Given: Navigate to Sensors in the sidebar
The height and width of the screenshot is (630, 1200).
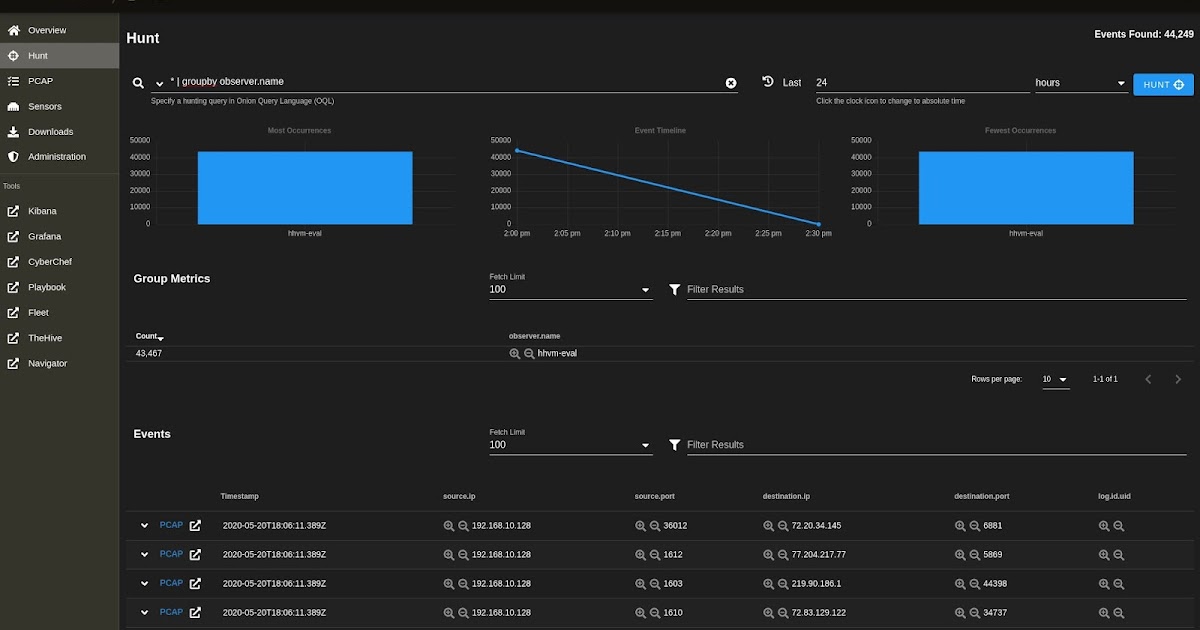Looking at the screenshot, I should tap(45, 106).
